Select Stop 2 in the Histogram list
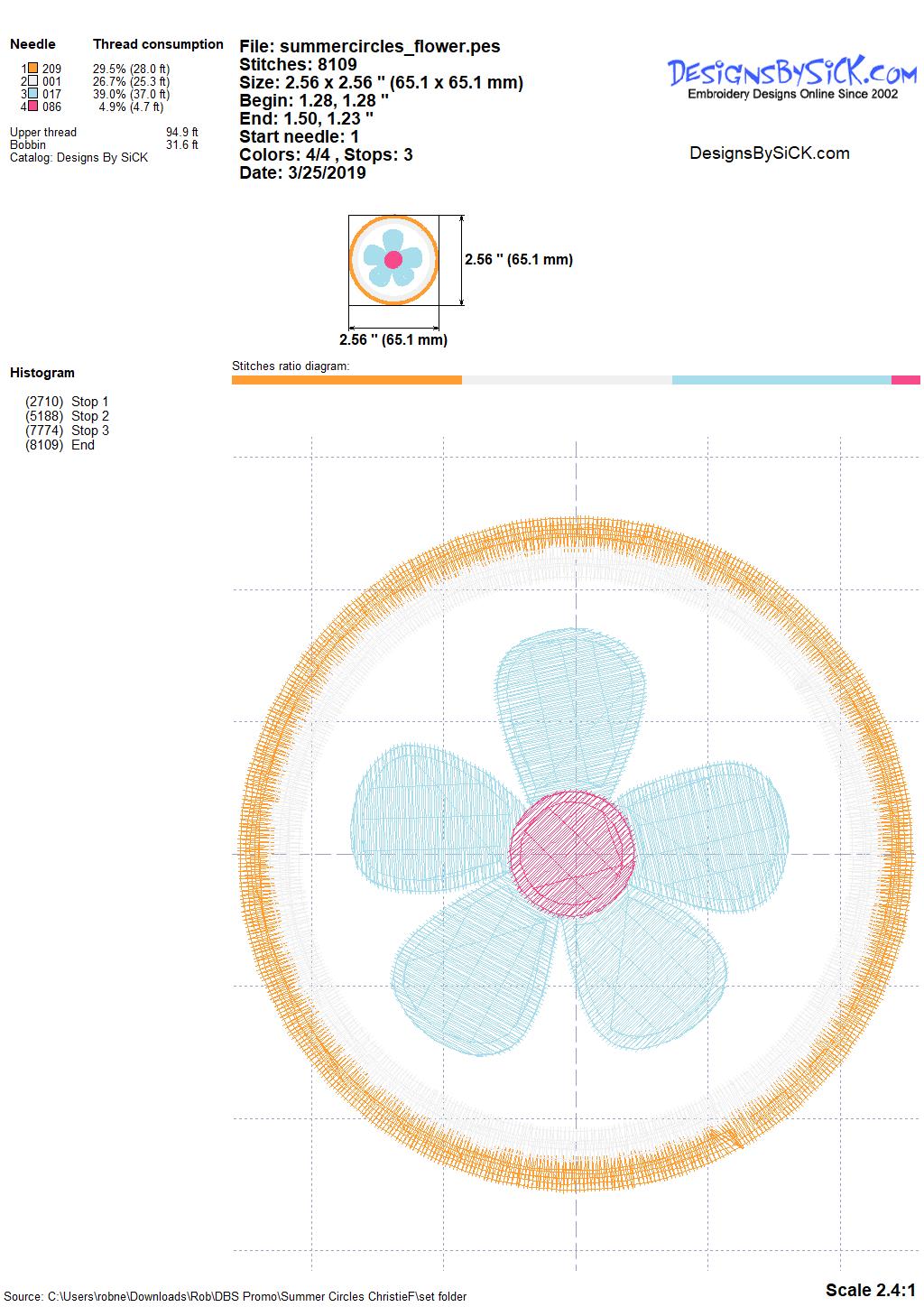This screenshot has width=924, height=1307. (x=68, y=416)
